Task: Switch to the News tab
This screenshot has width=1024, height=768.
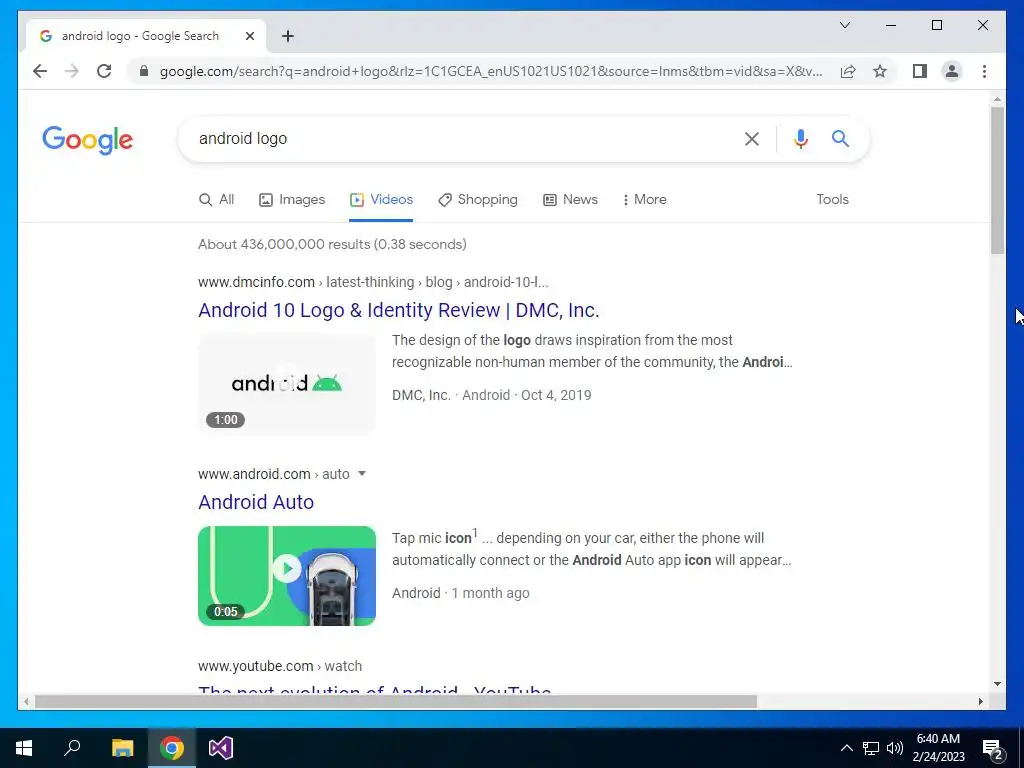Action: point(570,199)
